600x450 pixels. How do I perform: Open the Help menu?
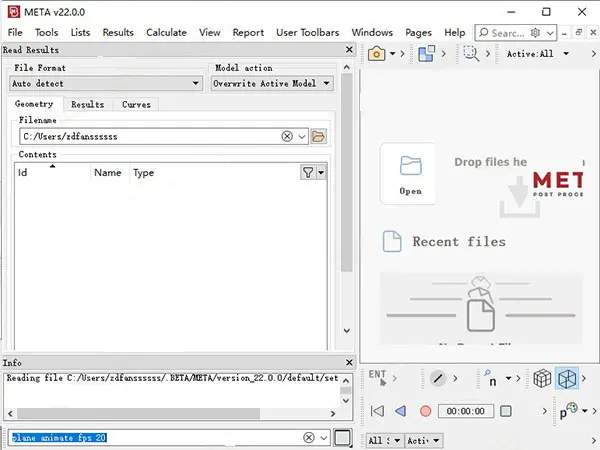pyautogui.click(x=455, y=33)
